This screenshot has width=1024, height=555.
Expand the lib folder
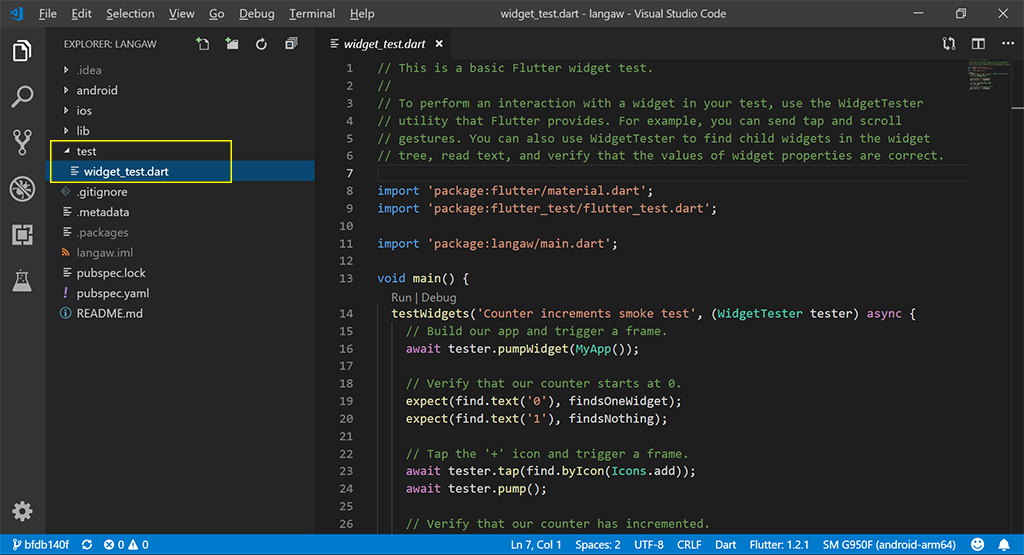[83, 131]
